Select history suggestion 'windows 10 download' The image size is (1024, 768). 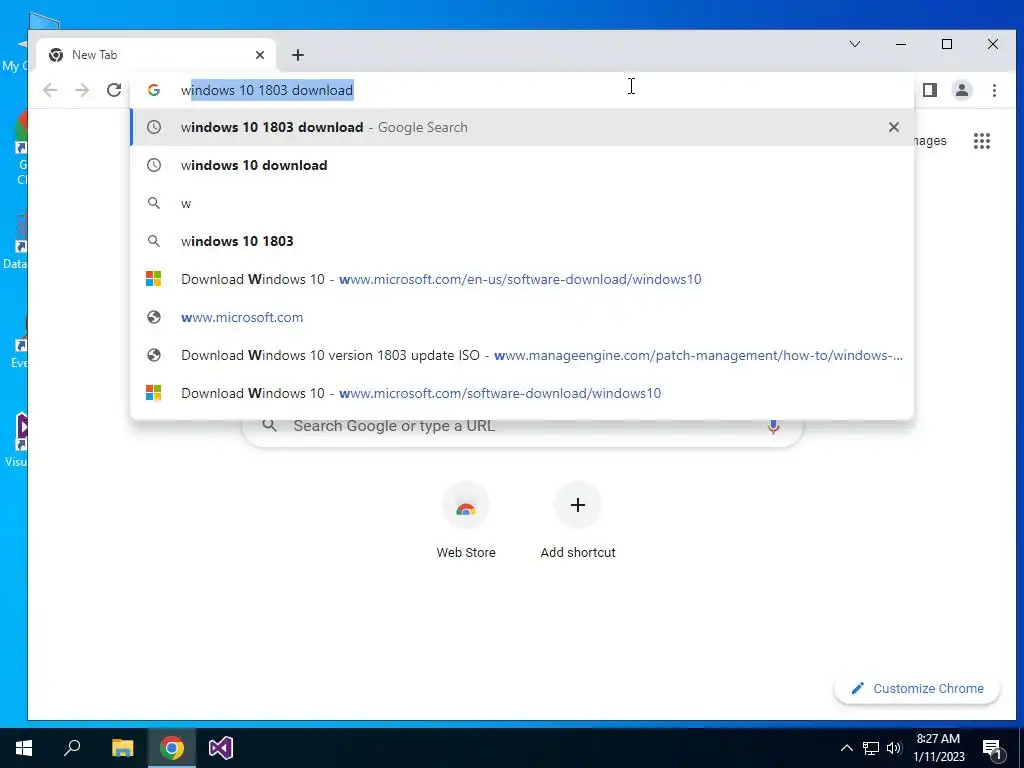[522, 165]
